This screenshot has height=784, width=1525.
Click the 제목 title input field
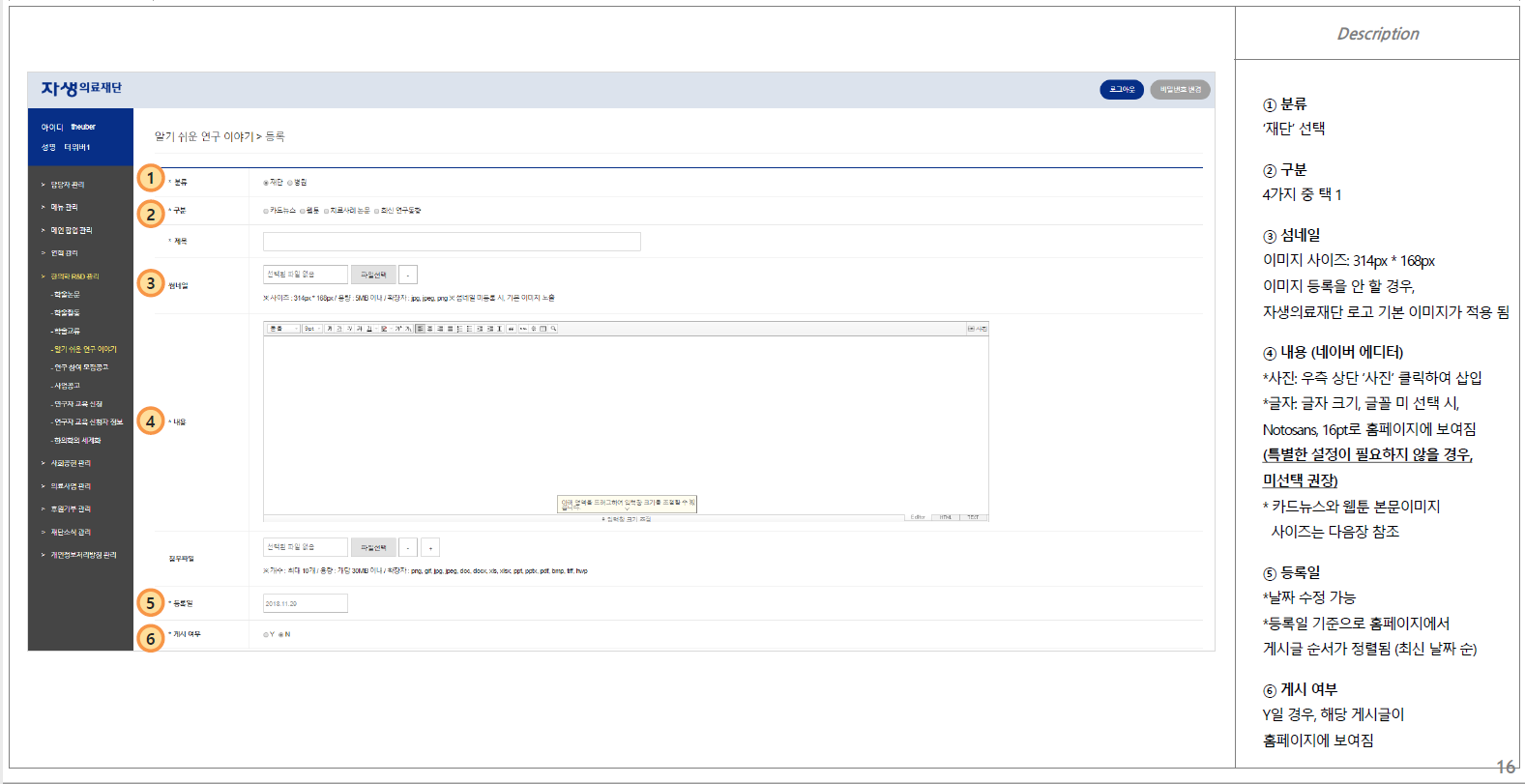click(x=452, y=242)
